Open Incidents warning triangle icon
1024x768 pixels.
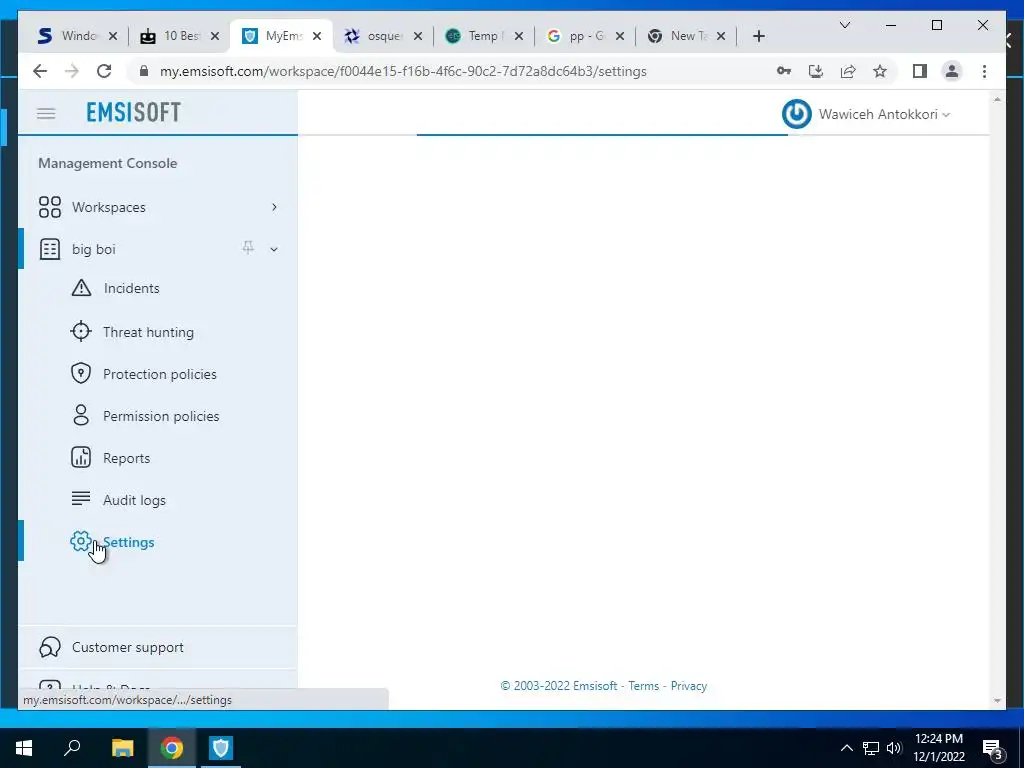[81, 288]
